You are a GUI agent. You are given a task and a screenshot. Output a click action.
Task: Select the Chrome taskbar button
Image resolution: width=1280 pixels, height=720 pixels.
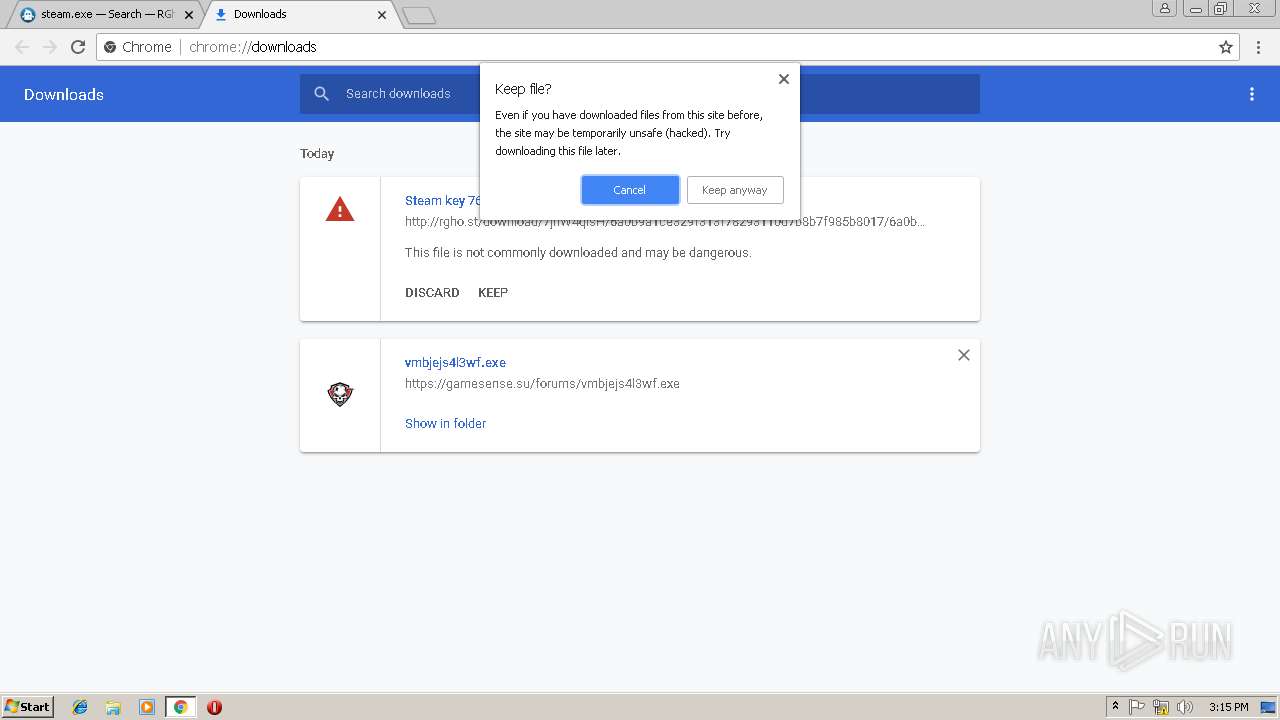(x=180, y=707)
